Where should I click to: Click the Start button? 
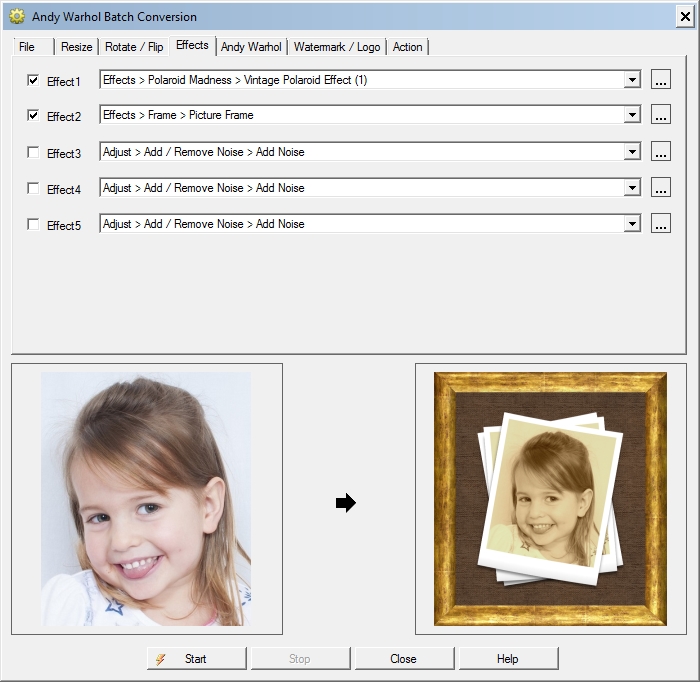point(196,658)
